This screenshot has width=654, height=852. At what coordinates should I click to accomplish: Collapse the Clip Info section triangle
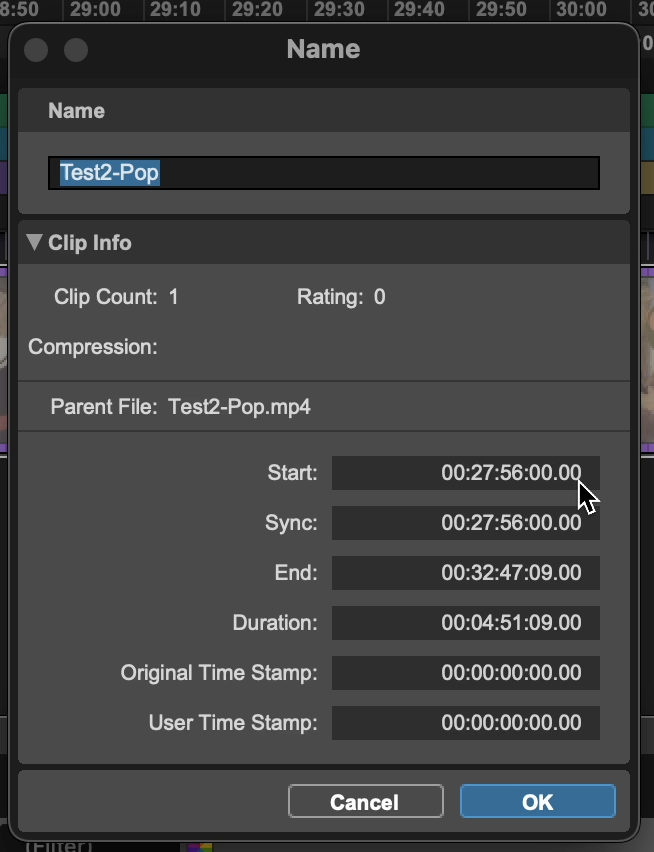(x=35, y=243)
